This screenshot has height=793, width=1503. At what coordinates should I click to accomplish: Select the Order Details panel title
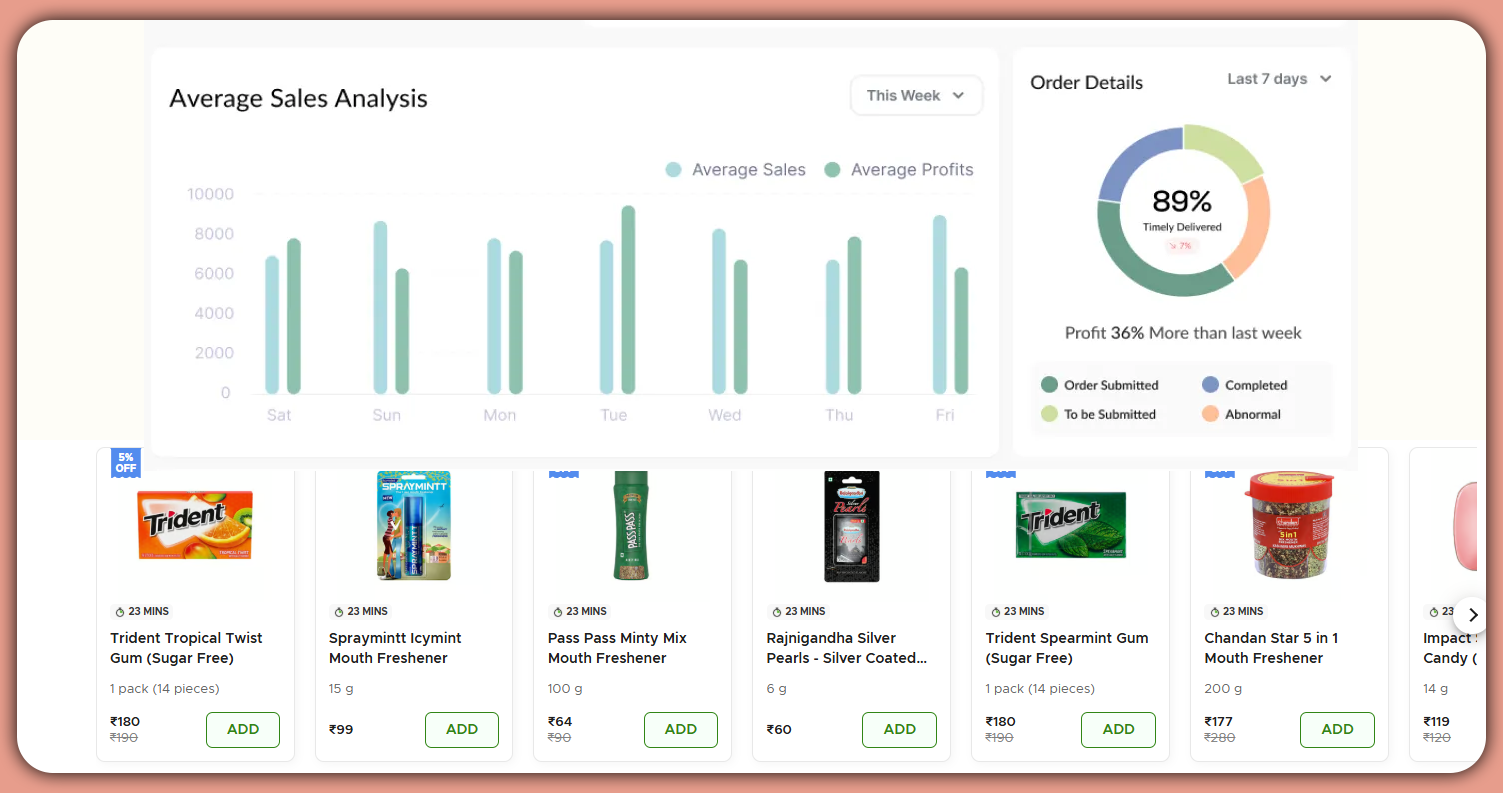tap(1086, 83)
